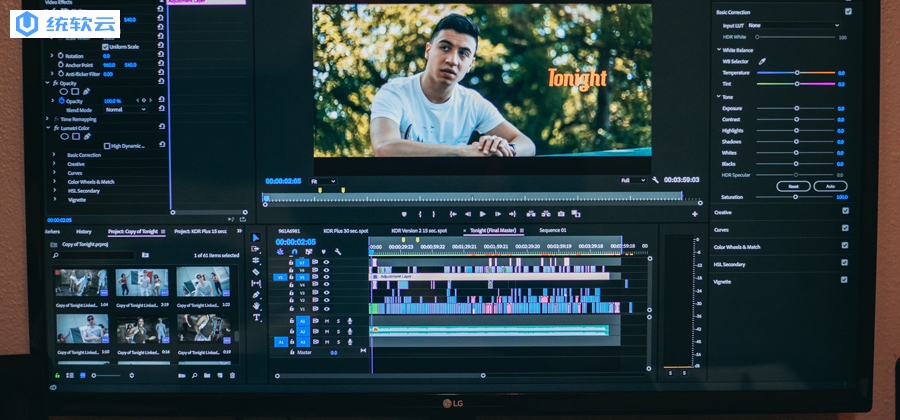Play the program monitor
This screenshot has height=420, width=900.
(x=483, y=214)
